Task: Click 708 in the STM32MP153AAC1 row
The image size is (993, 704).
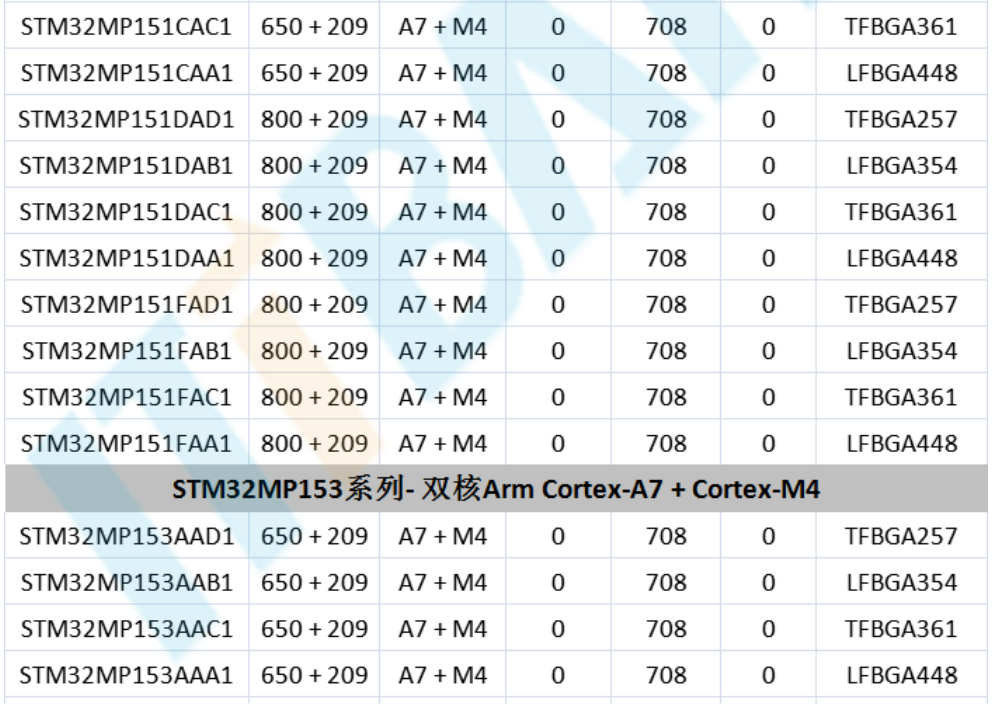Action: 666,629
